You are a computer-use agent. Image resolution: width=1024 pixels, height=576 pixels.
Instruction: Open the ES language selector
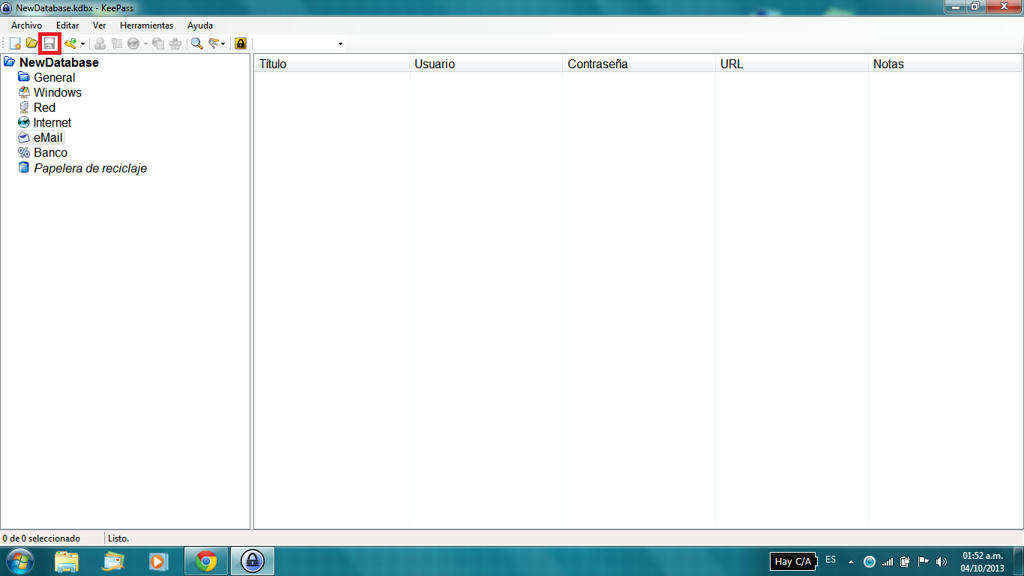[x=831, y=560]
